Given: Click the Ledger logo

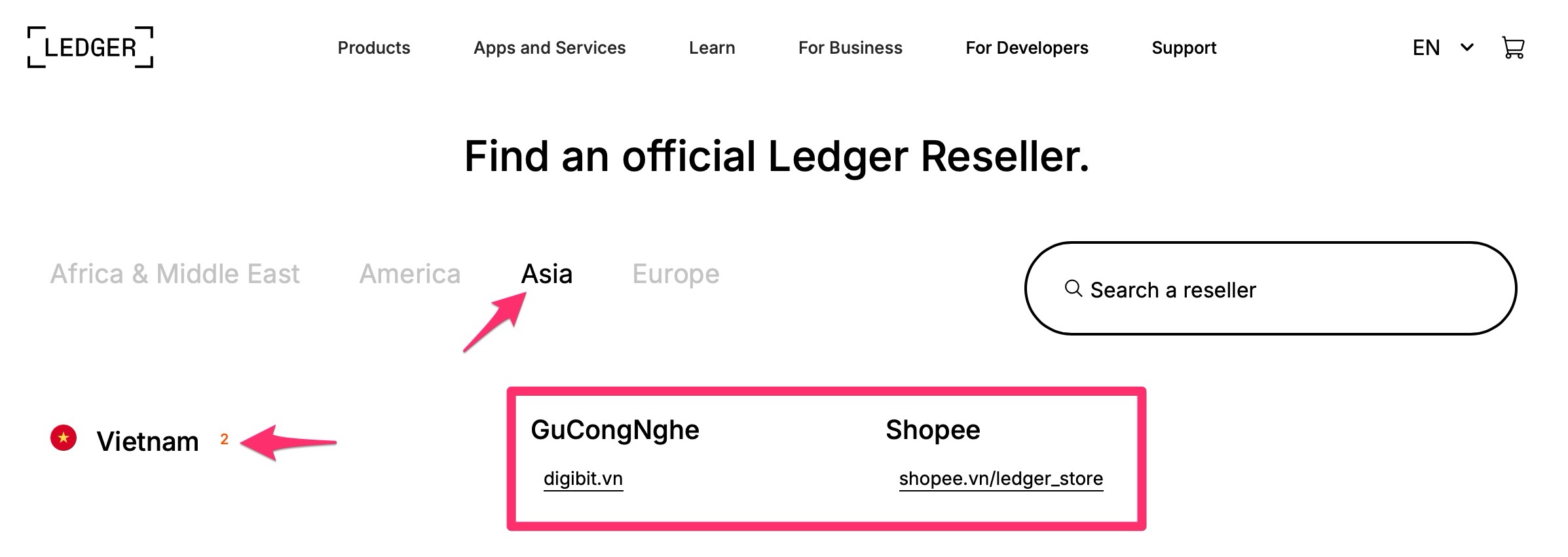Looking at the screenshot, I should coord(90,47).
